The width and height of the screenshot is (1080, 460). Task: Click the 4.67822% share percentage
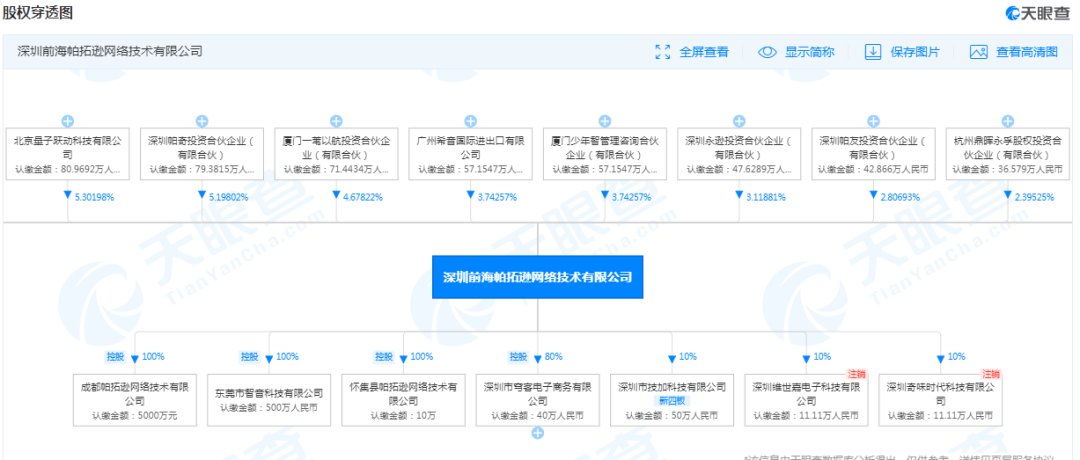coord(362,197)
